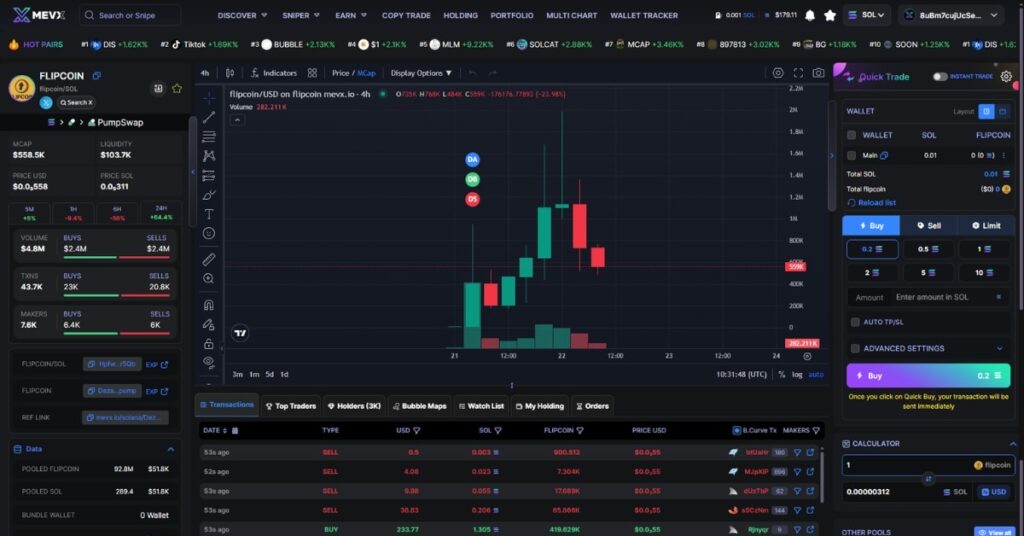This screenshot has width=1024, height=536.
Task: Switch to the Holders (3K) tab
Action: pos(355,406)
